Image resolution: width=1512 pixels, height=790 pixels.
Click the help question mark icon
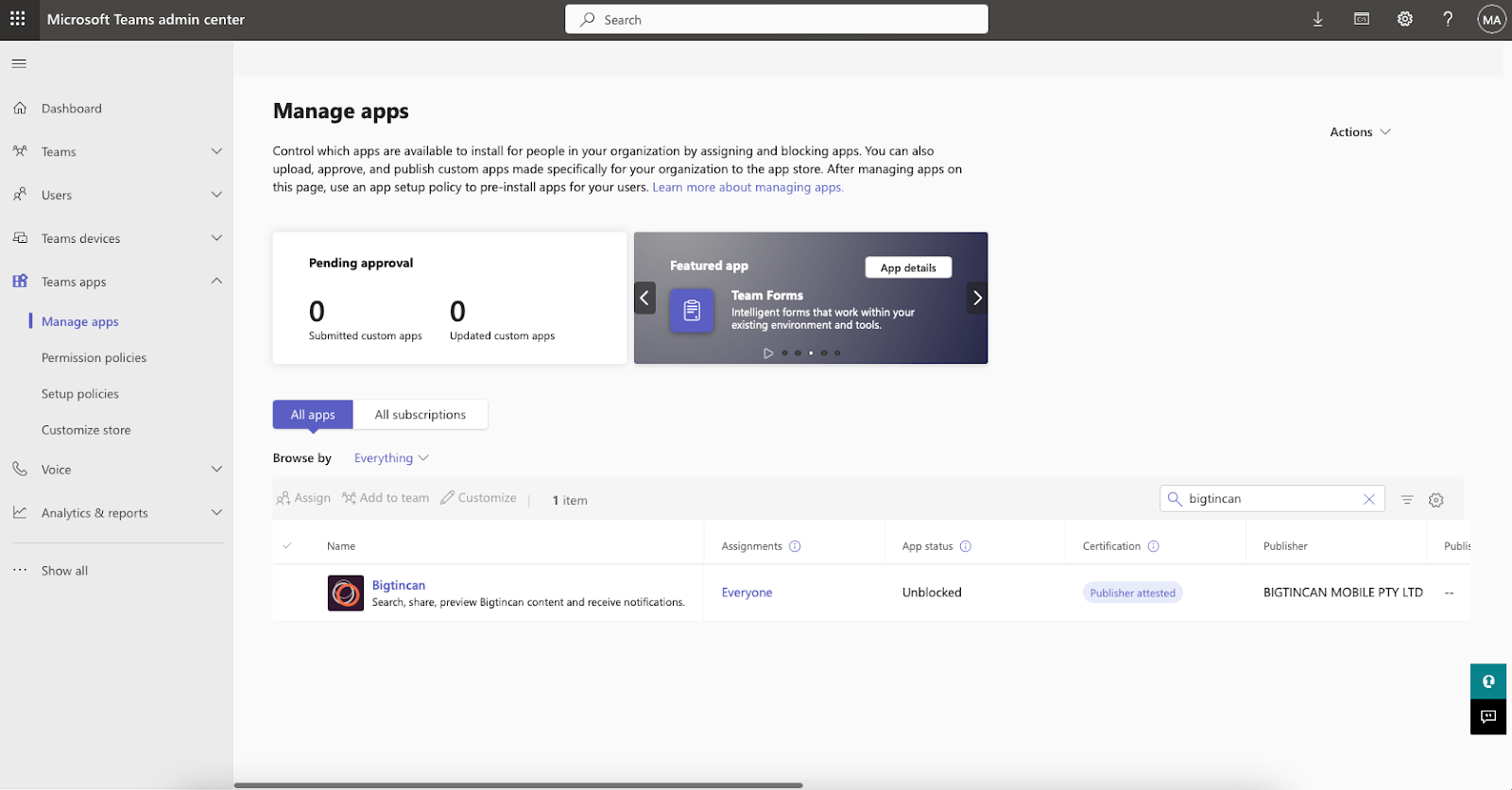(1448, 19)
